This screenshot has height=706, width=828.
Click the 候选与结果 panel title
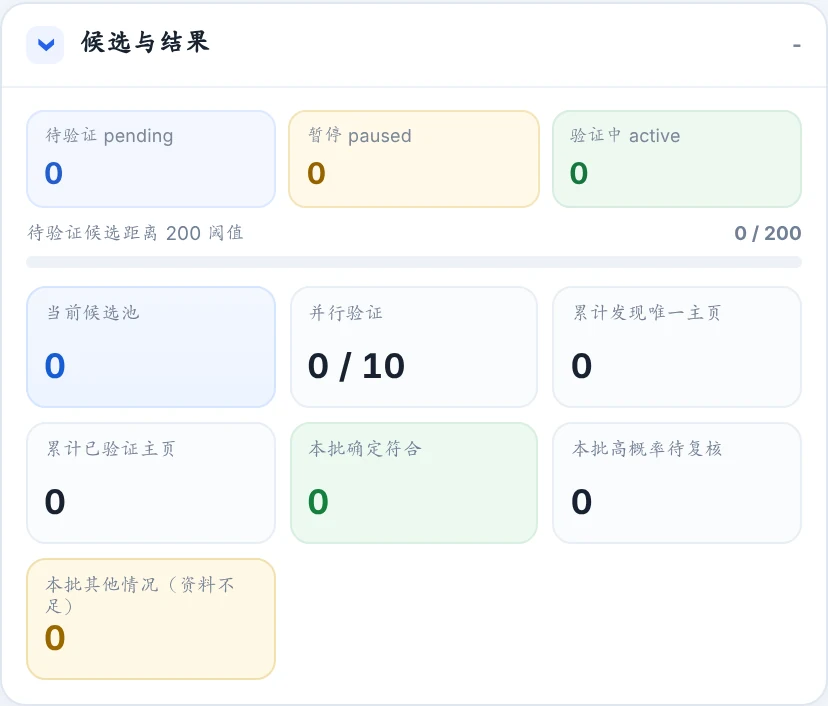pyautogui.click(x=145, y=42)
